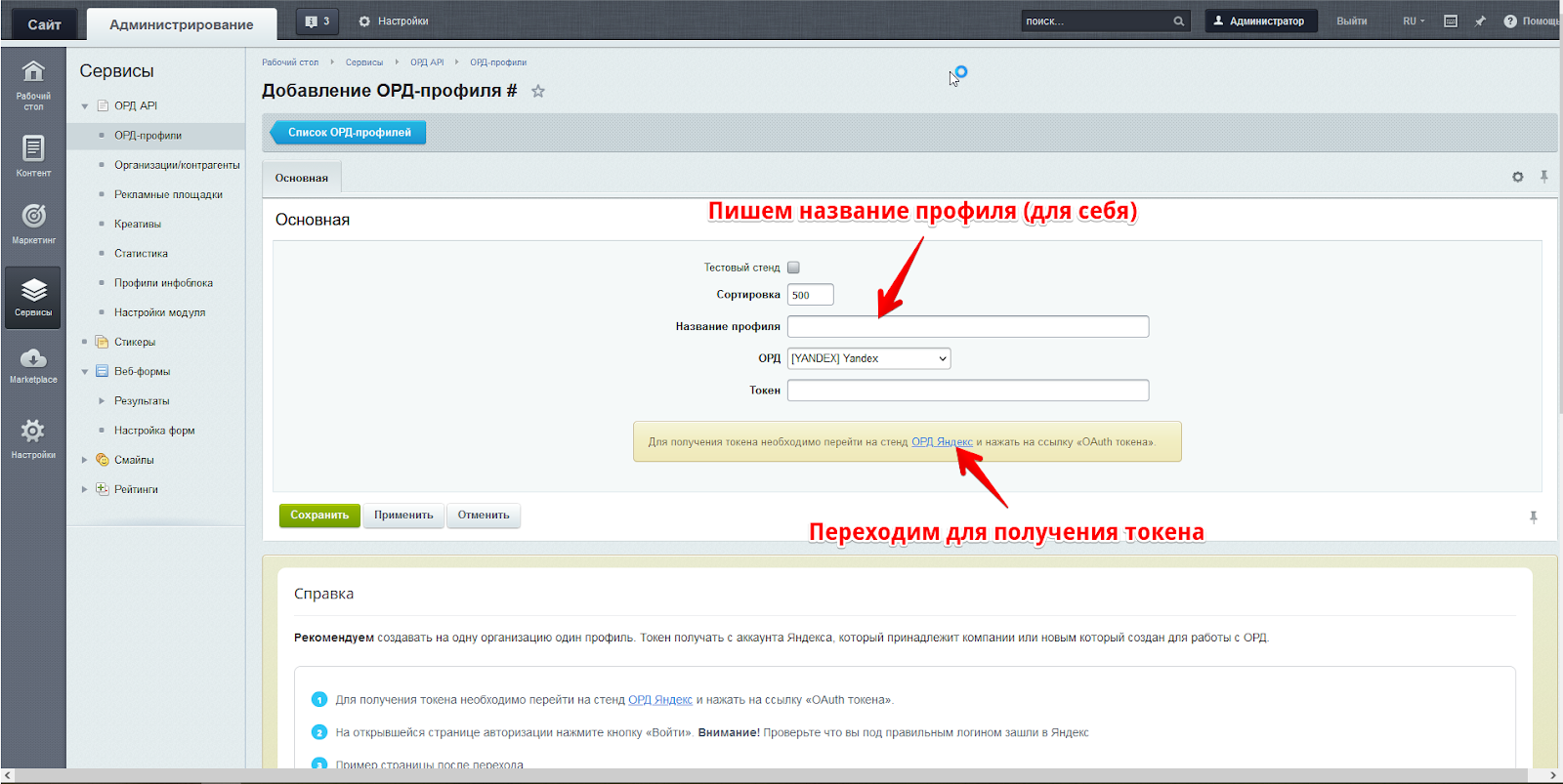Screen dimensions: 1563x784
Task: Open Настройки in top bar
Action: coord(393,21)
